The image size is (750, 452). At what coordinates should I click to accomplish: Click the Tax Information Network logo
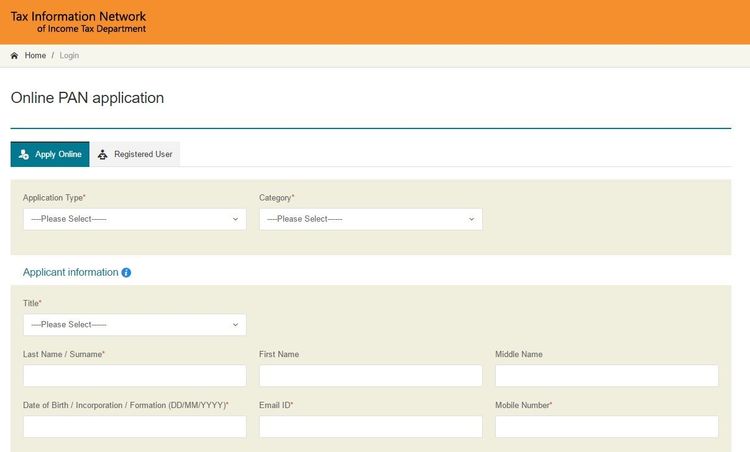(78, 22)
